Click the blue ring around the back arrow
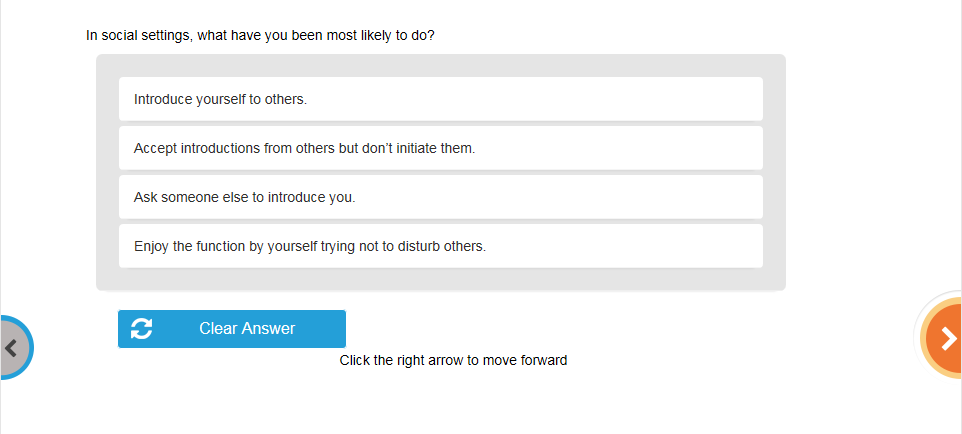Viewport: 962px width, 434px height. [30, 347]
